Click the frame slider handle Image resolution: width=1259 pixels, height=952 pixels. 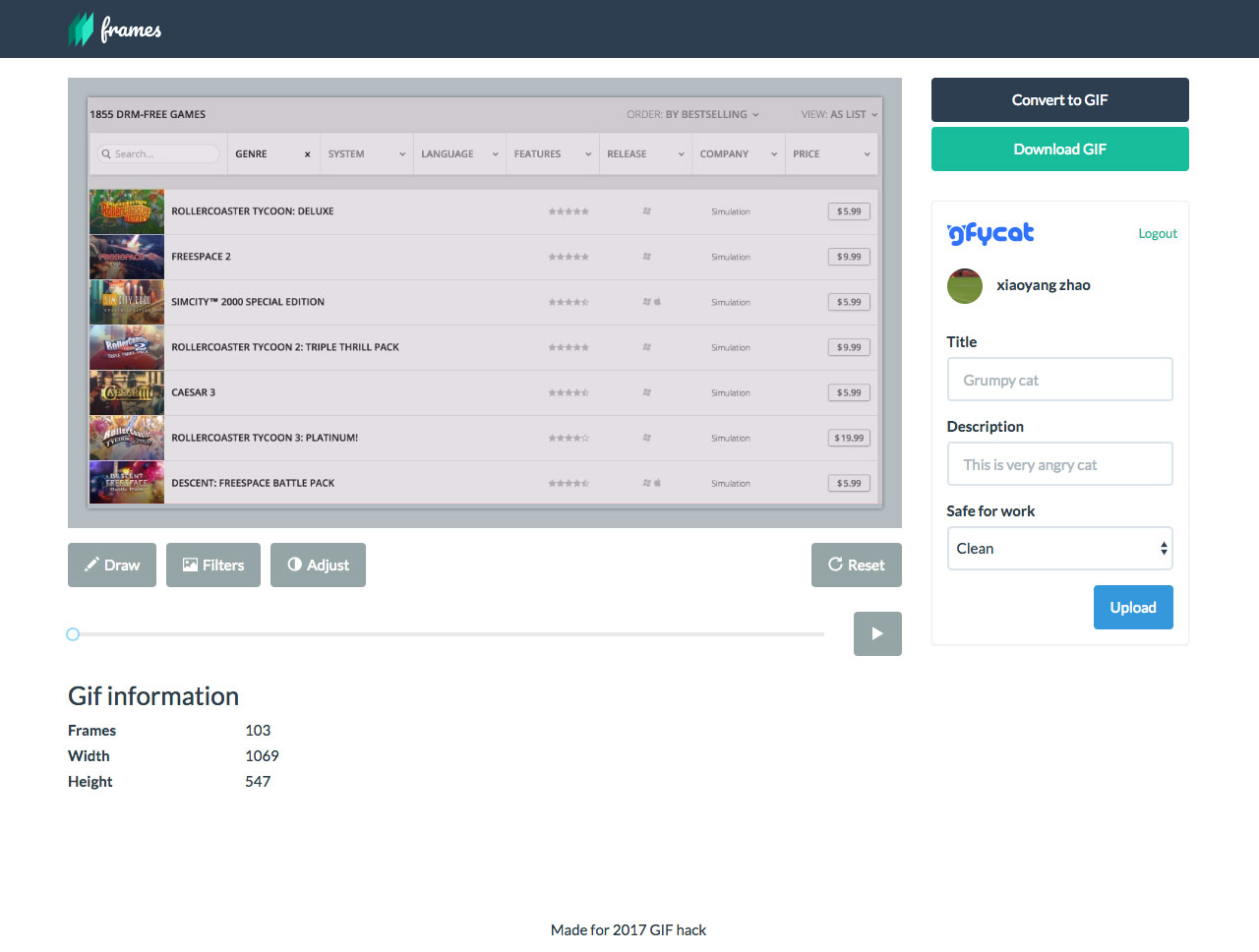(73, 634)
